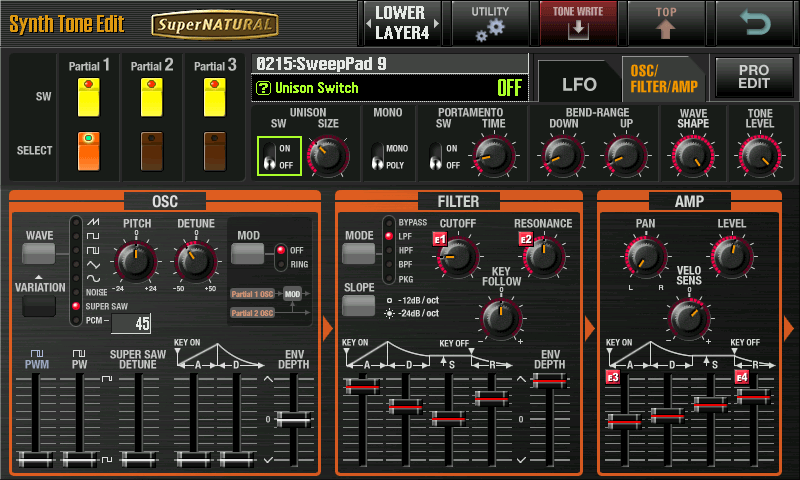Toggle the Mono/Poly switch

click(378, 156)
